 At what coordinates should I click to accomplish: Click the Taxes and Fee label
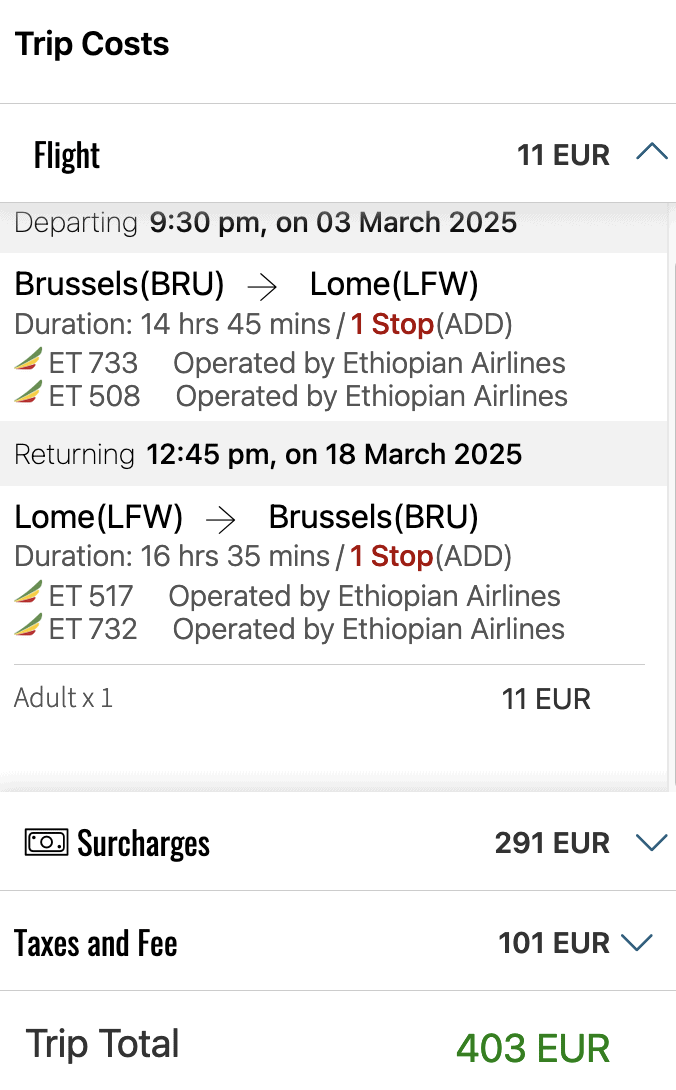[96, 943]
